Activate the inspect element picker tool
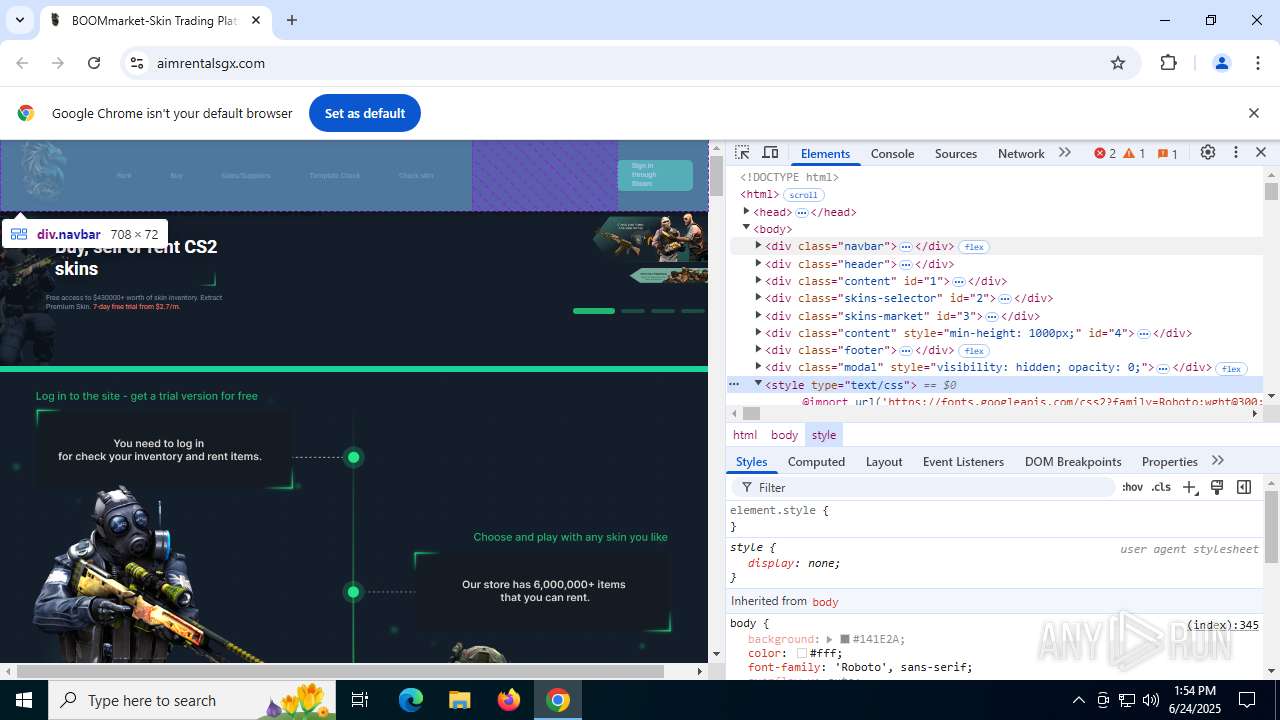1280x720 pixels. (x=742, y=153)
